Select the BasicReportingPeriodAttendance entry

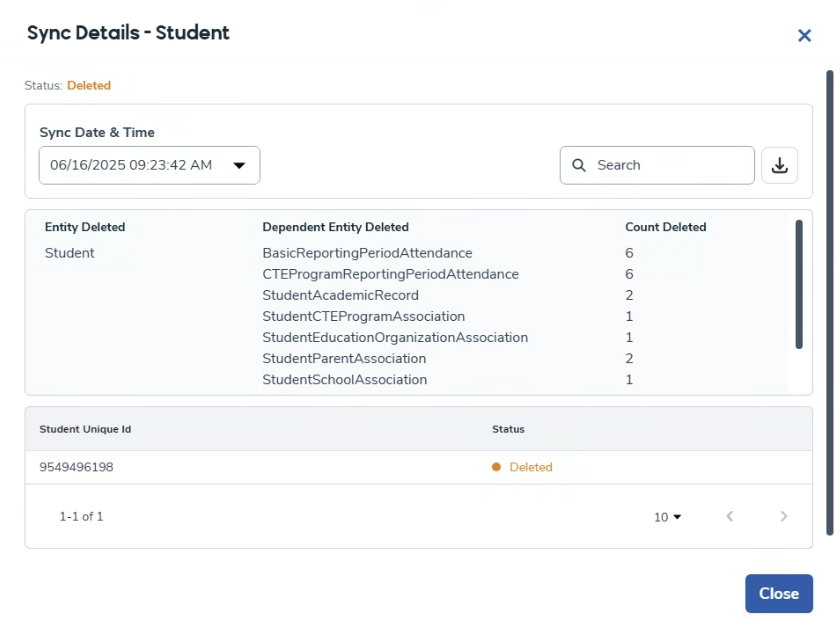pyautogui.click(x=367, y=253)
